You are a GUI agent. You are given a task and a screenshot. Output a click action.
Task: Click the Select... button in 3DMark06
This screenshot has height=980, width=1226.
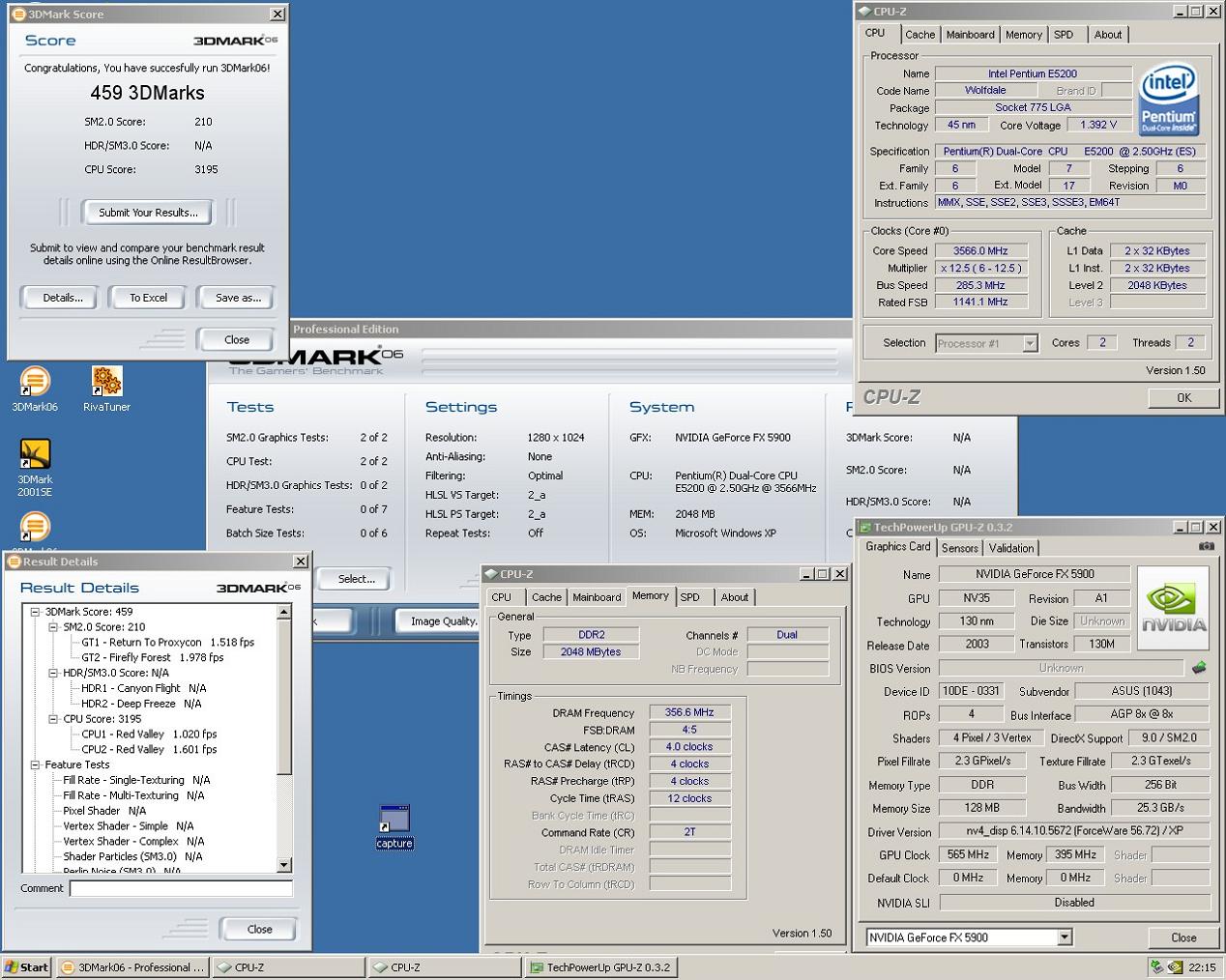(x=356, y=579)
